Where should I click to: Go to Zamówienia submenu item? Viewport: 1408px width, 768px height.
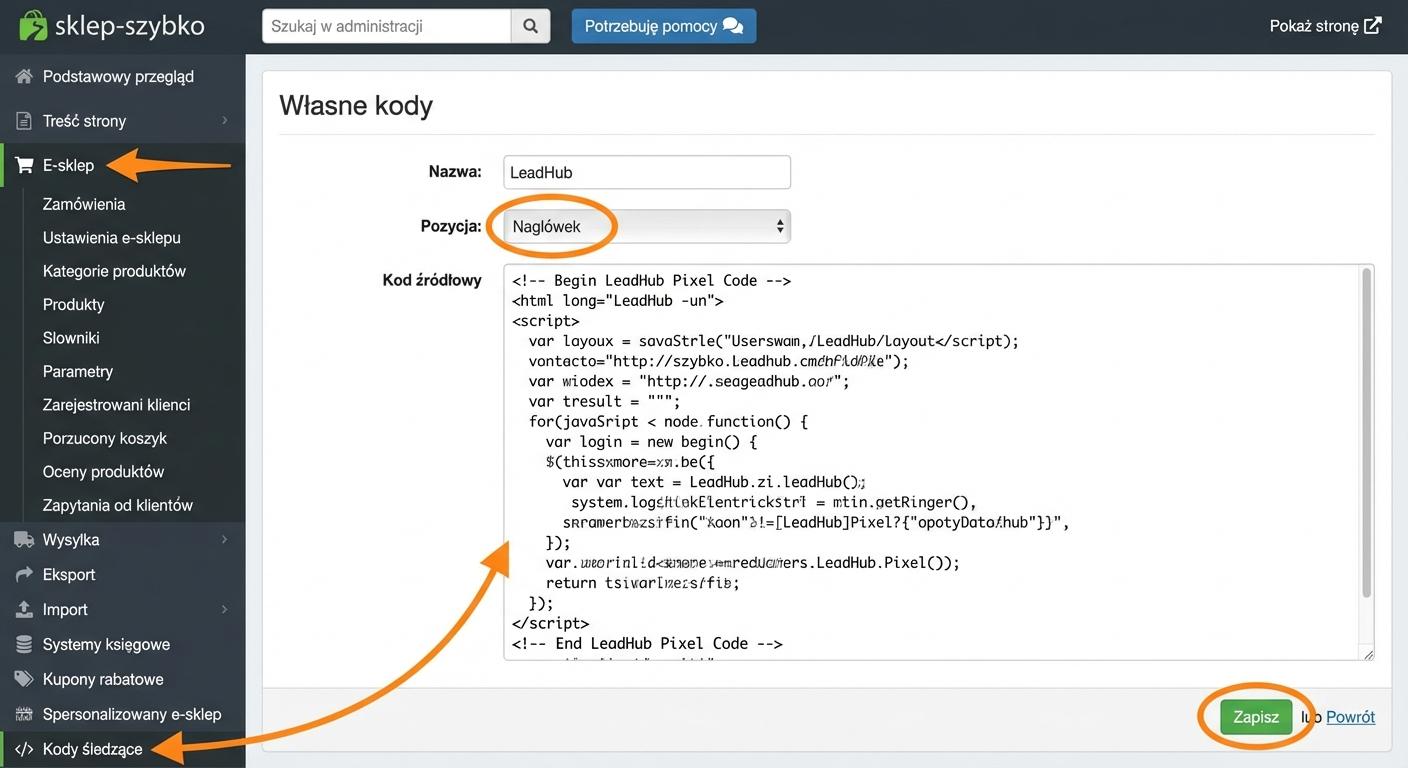84,204
